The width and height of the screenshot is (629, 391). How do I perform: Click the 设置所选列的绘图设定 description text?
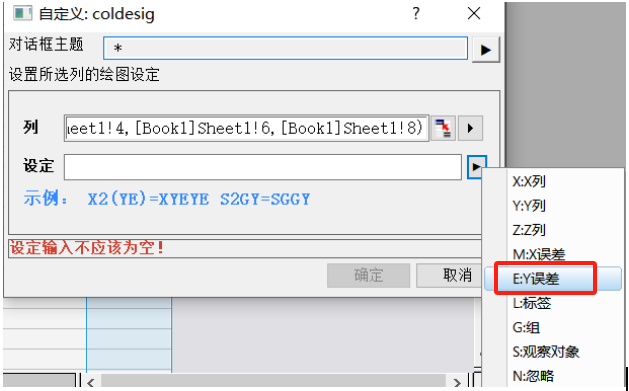84,75
